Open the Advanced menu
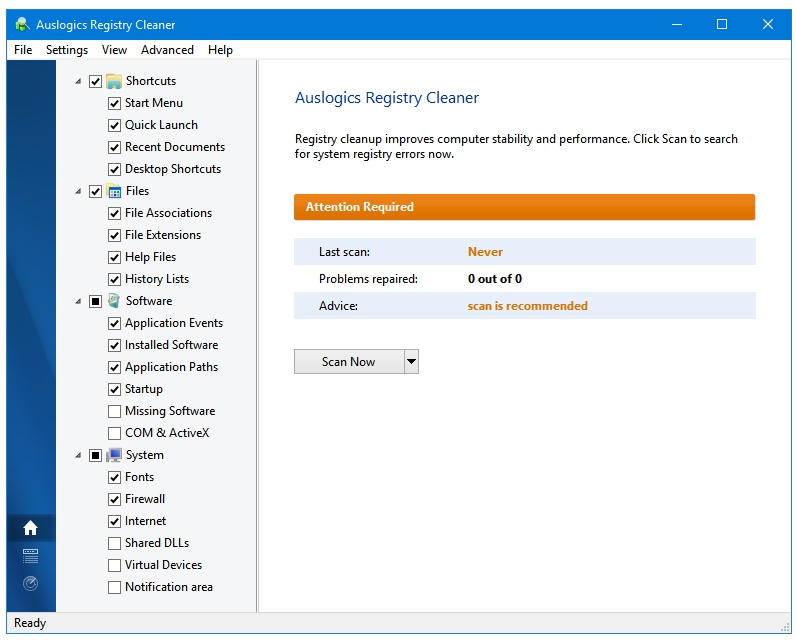The image size is (796, 640). (167, 50)
